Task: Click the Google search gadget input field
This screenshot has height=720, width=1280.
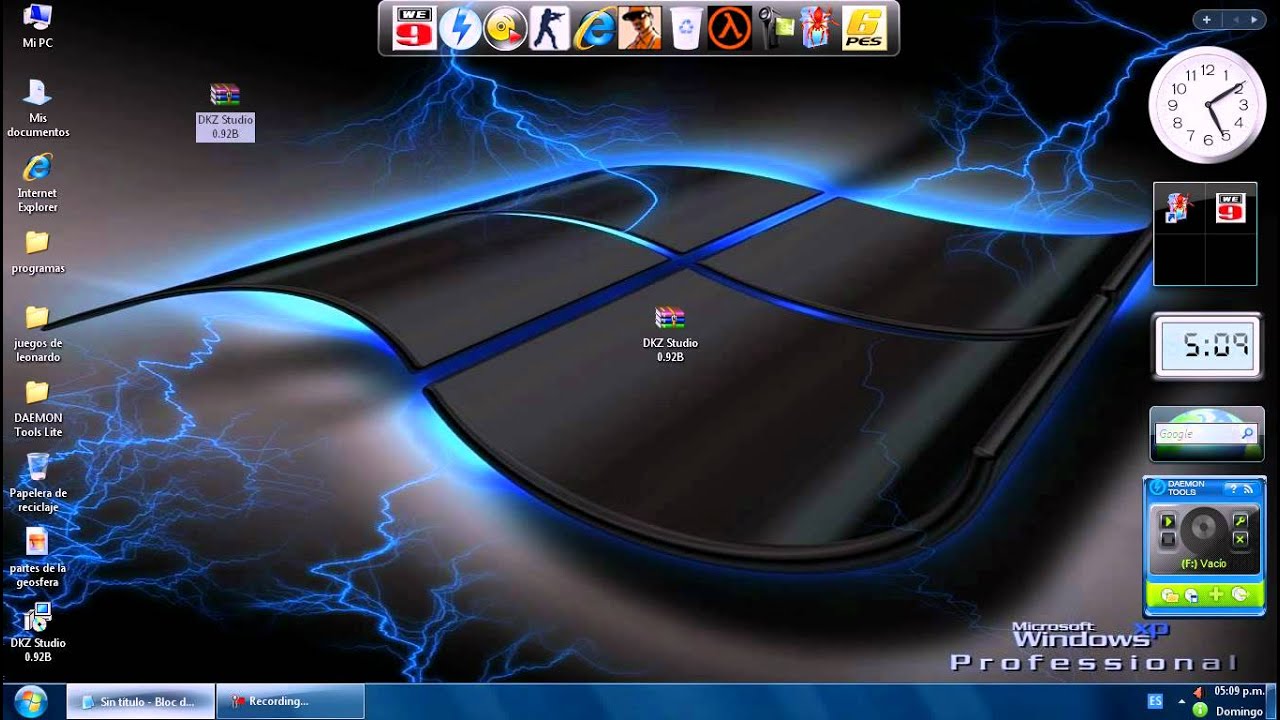Action: point(1196,434)
